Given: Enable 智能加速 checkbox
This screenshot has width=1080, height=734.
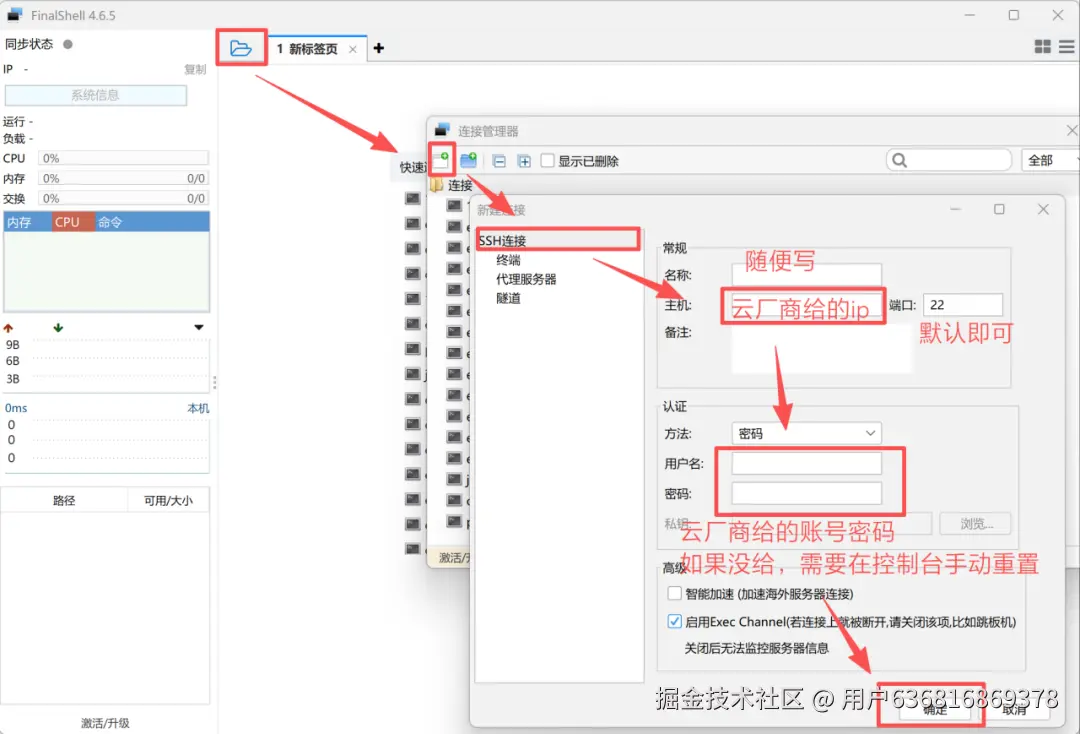Looking at the screenshot, I should point(674,594).
